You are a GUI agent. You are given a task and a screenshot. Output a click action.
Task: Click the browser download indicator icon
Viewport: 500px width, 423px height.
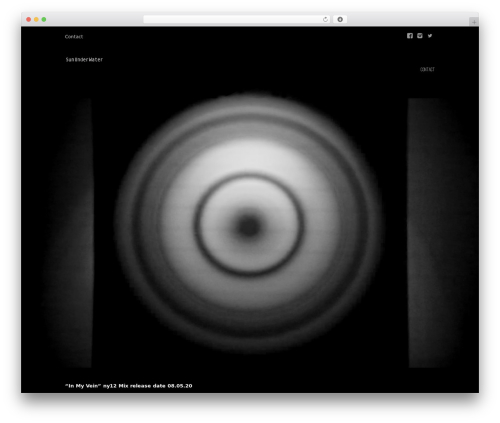(x=340, y=19)
